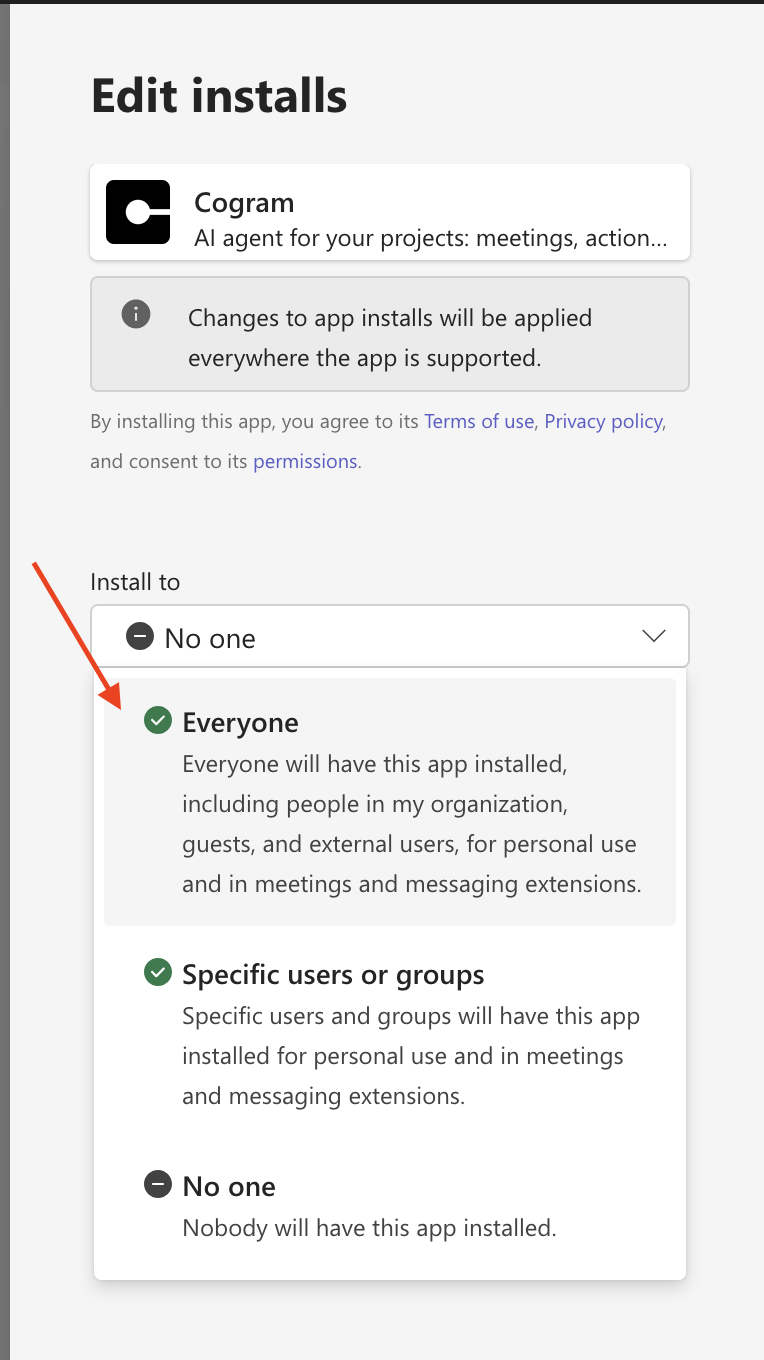Click the green checkmark icon beside Everyone
Screen dimensions: 764x1360
pos(158,720)
